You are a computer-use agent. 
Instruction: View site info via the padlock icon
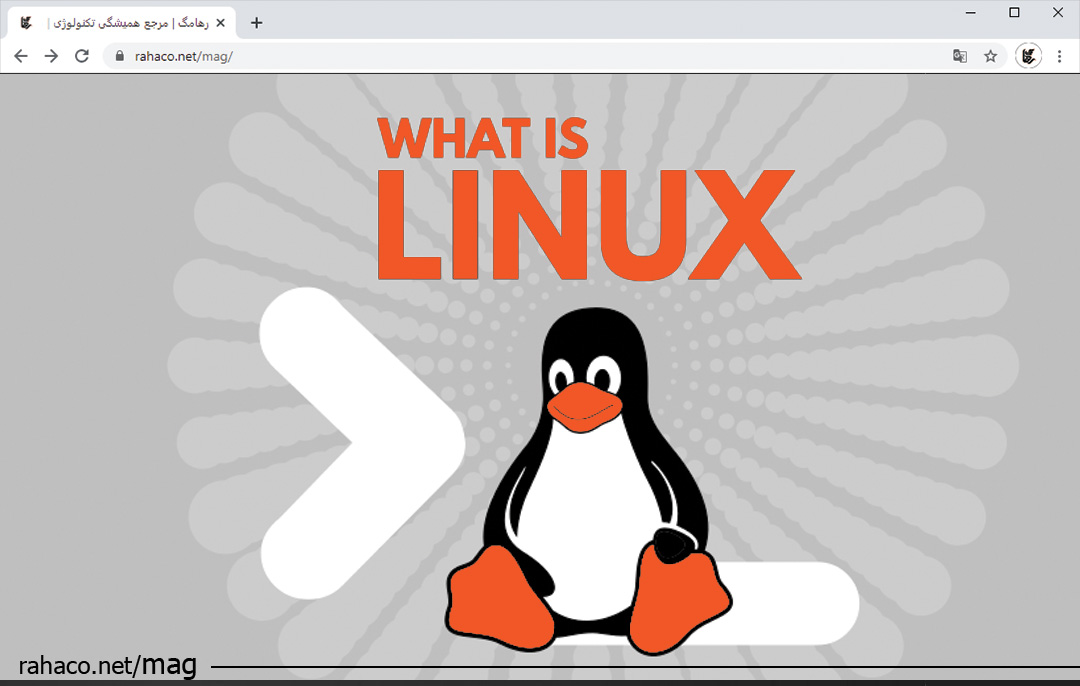pyautogui.click(x=119, y=56)
